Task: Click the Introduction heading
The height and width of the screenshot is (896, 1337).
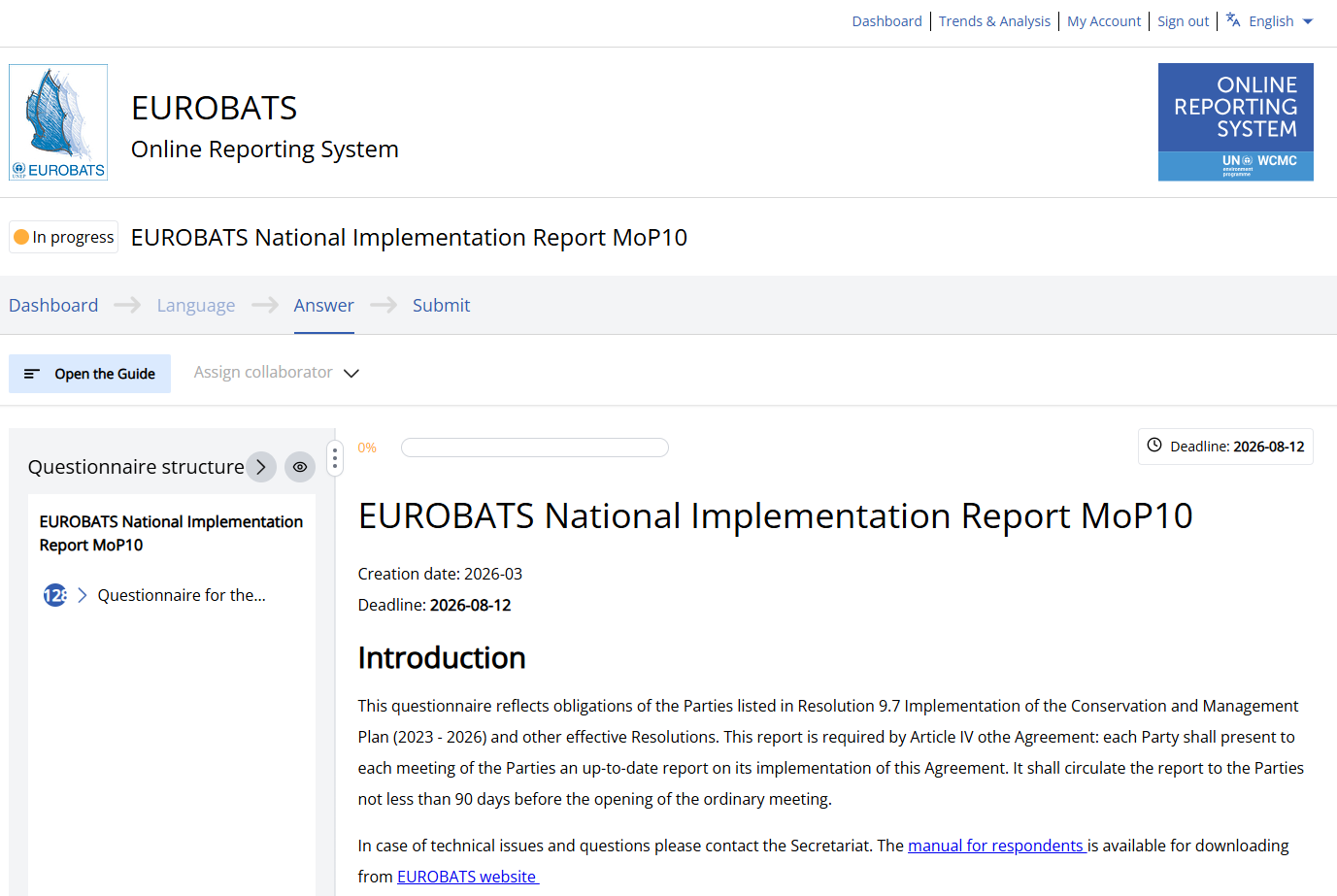Action: pos(442,657)
